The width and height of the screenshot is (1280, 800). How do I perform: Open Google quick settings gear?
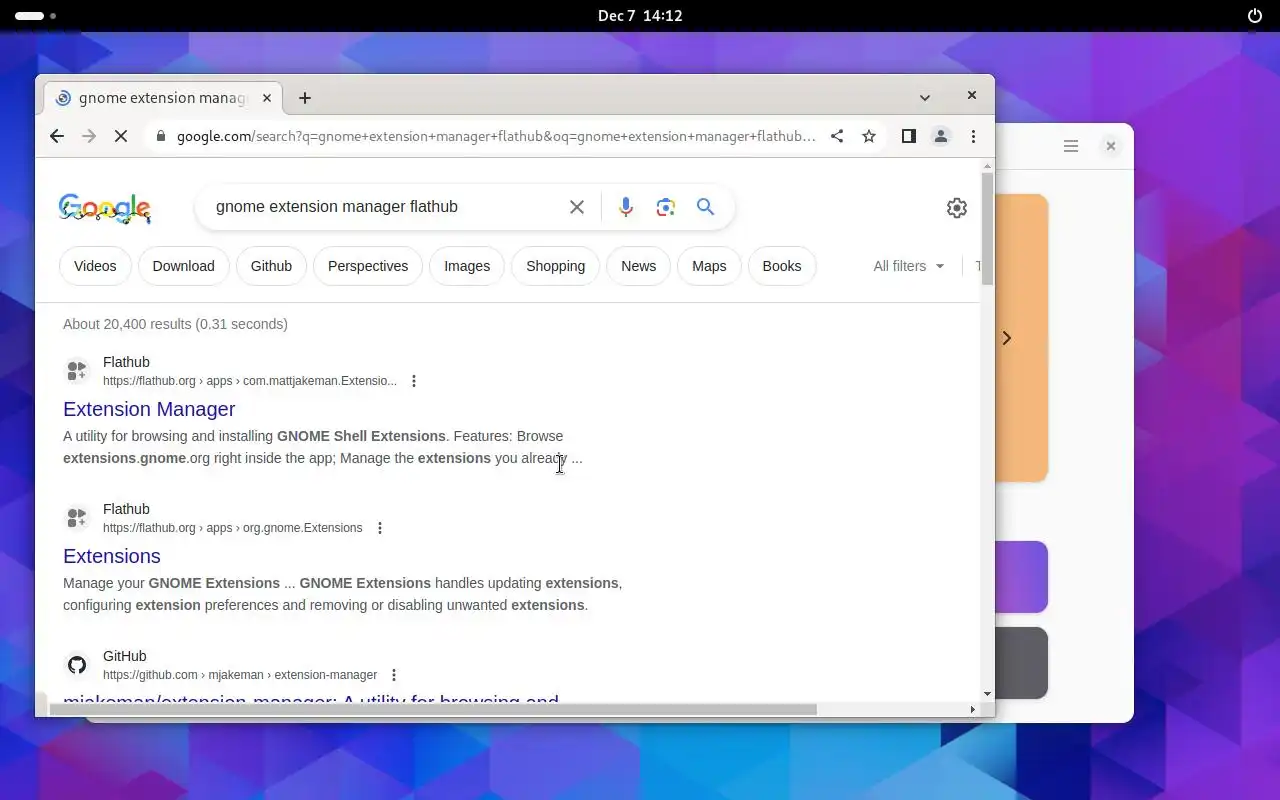click(x=957, y=207)
